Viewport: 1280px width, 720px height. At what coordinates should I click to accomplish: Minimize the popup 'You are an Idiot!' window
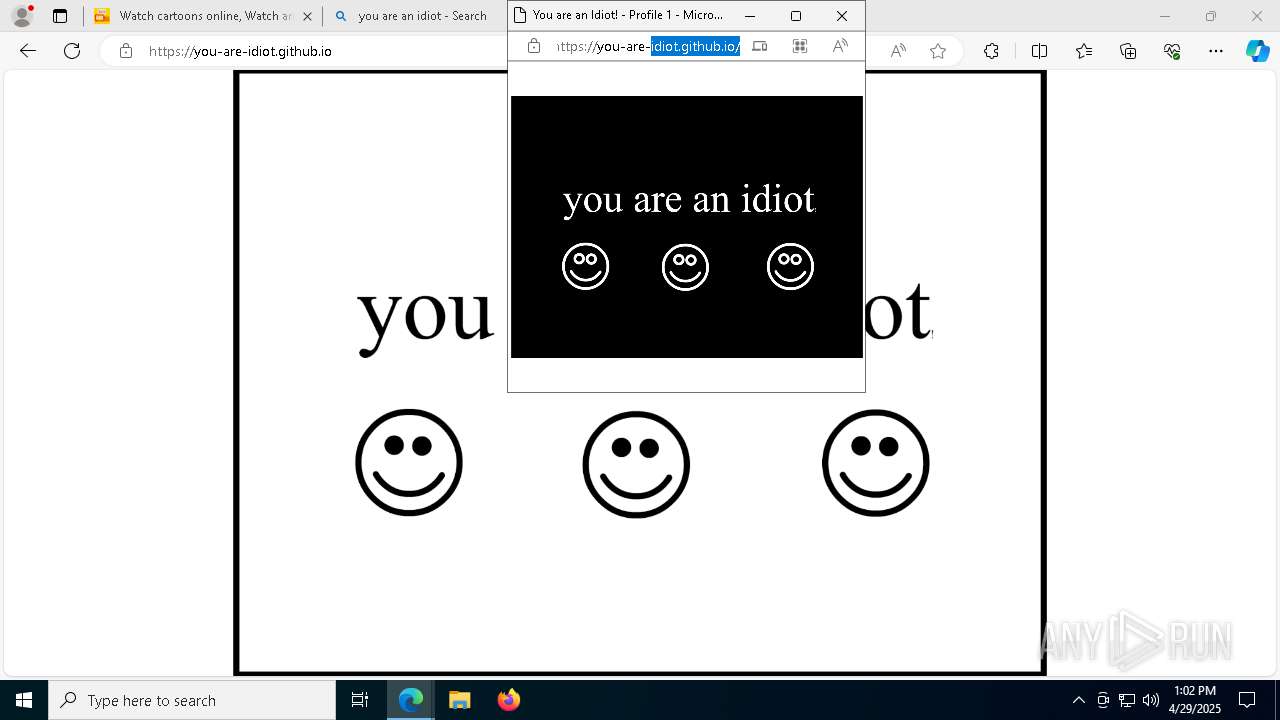(x=750, y=16)
